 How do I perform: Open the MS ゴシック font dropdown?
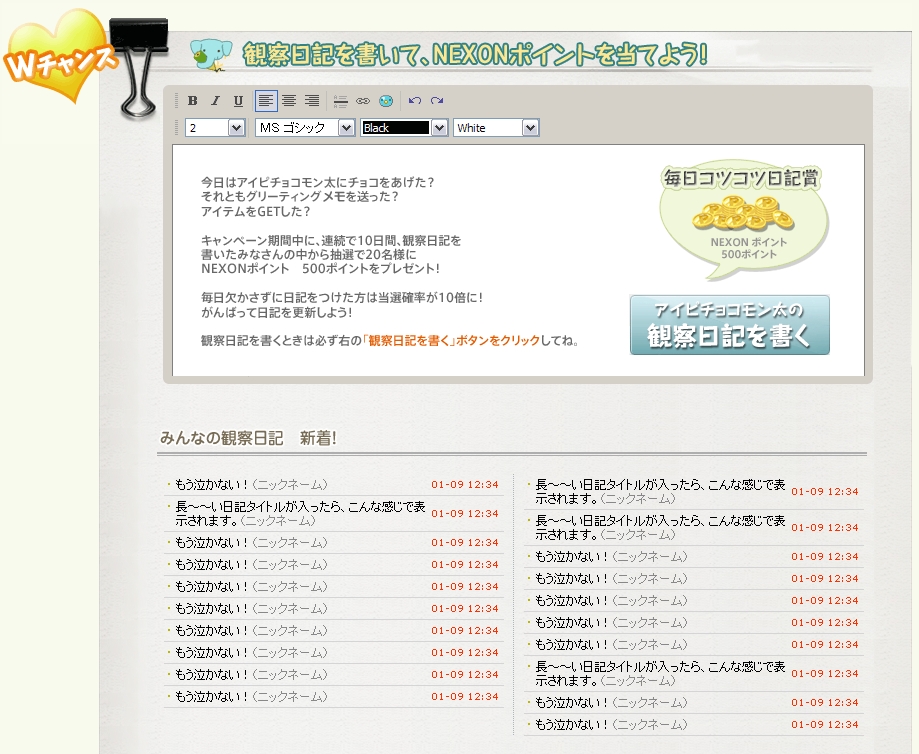pos(305,128)
